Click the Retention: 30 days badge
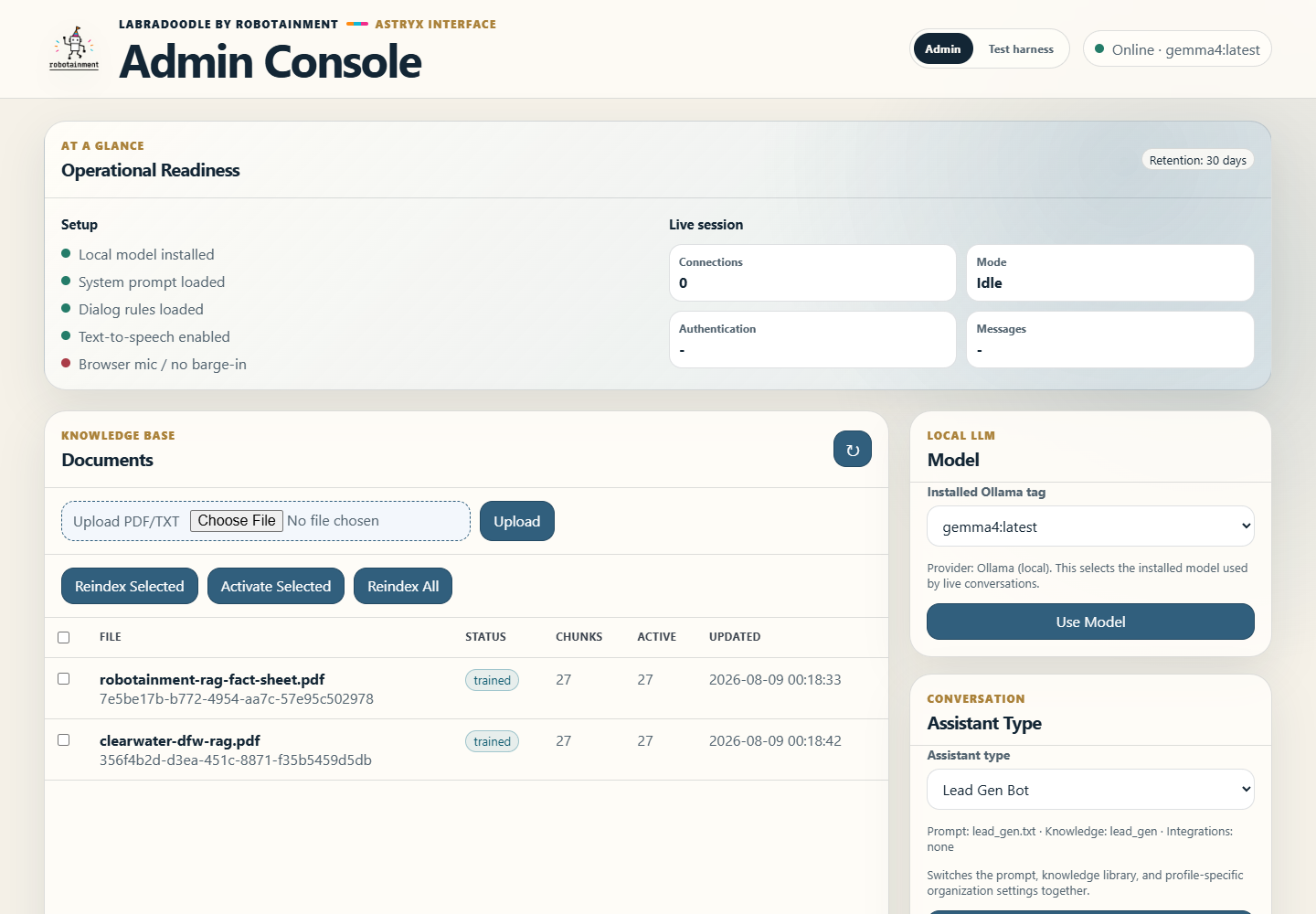The image size is (1316, 914). pos(1198,160)
